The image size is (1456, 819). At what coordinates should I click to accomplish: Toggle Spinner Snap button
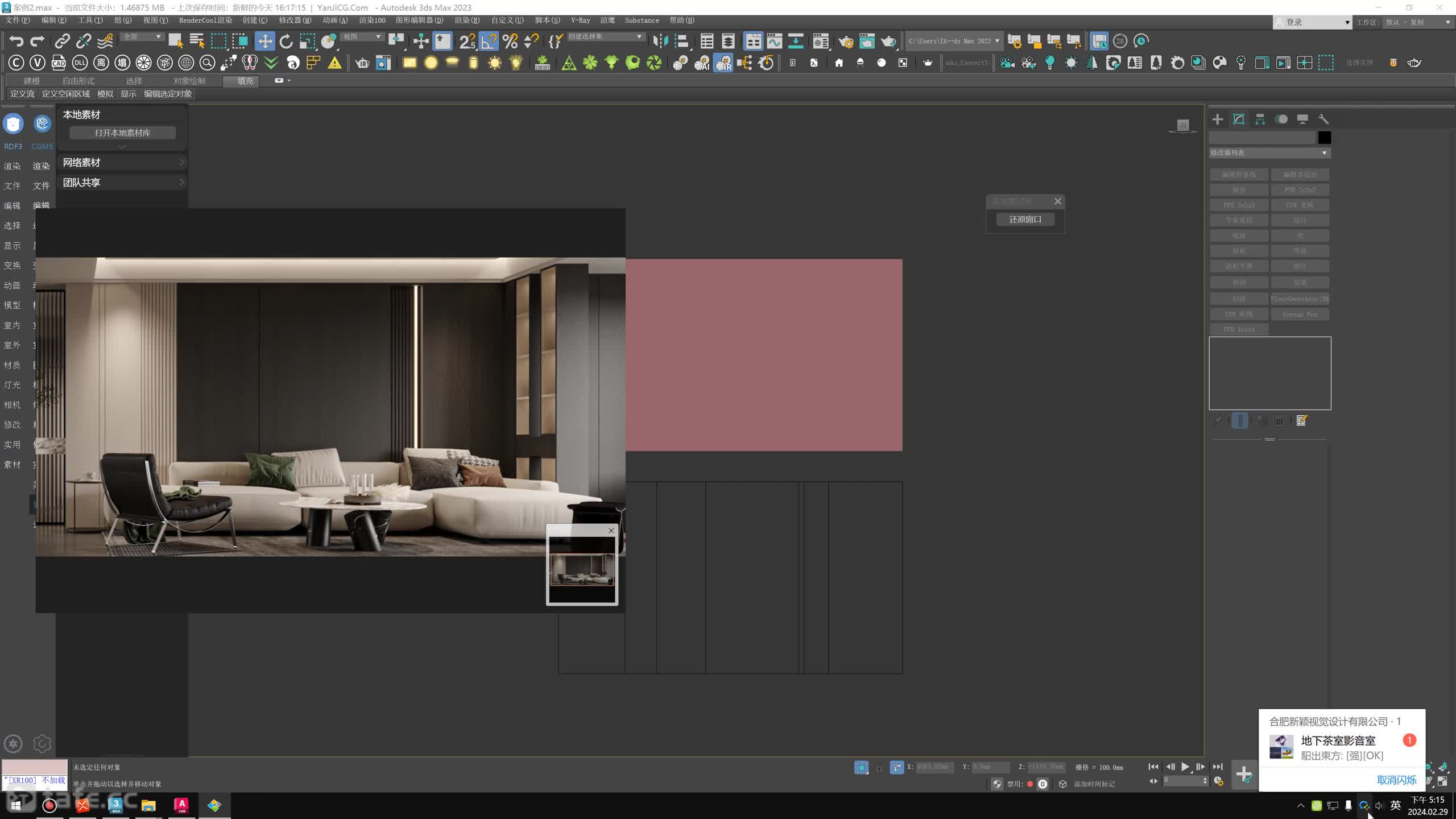coord(531,41)
